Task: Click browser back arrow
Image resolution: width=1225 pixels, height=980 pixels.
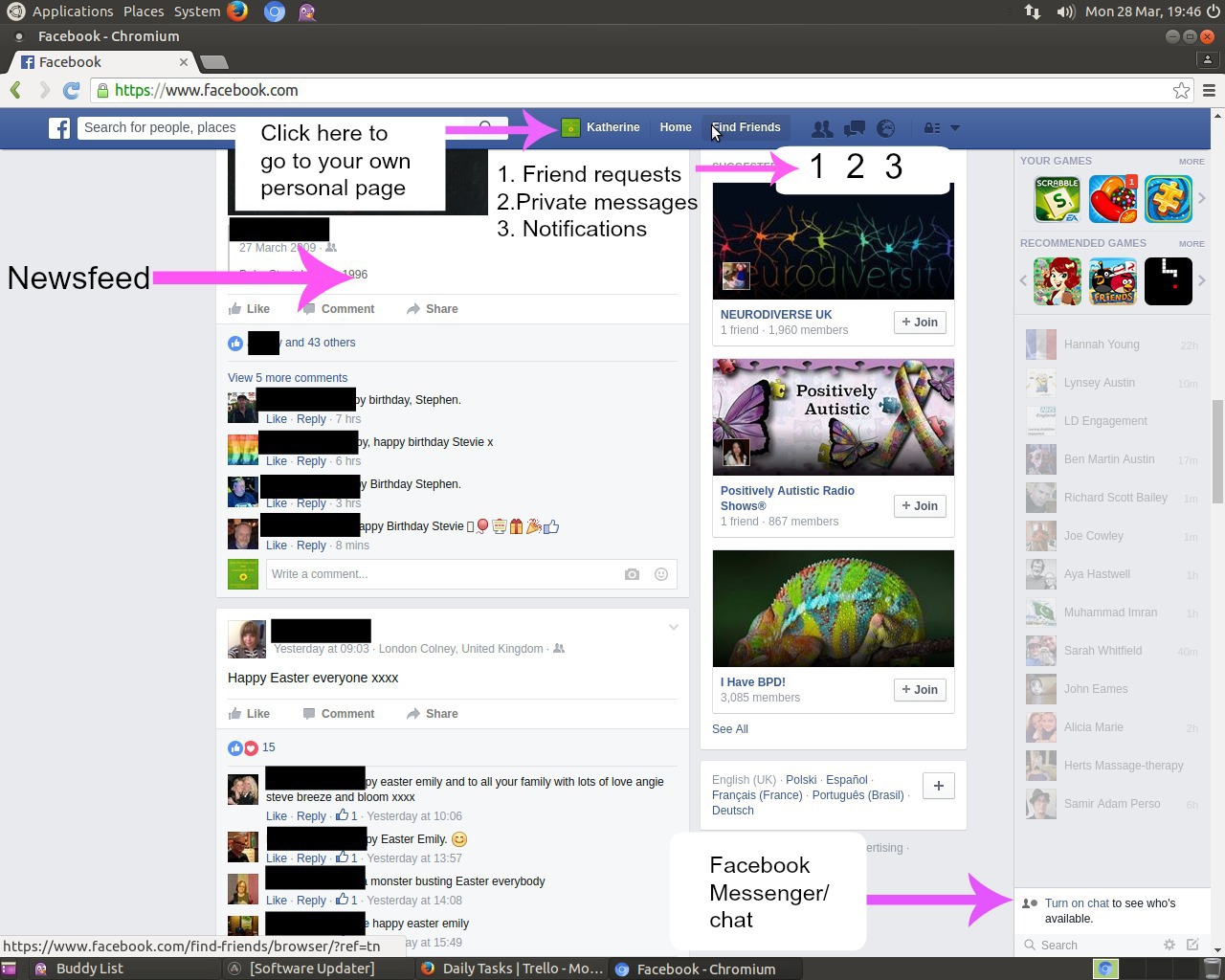Action: 15,90
